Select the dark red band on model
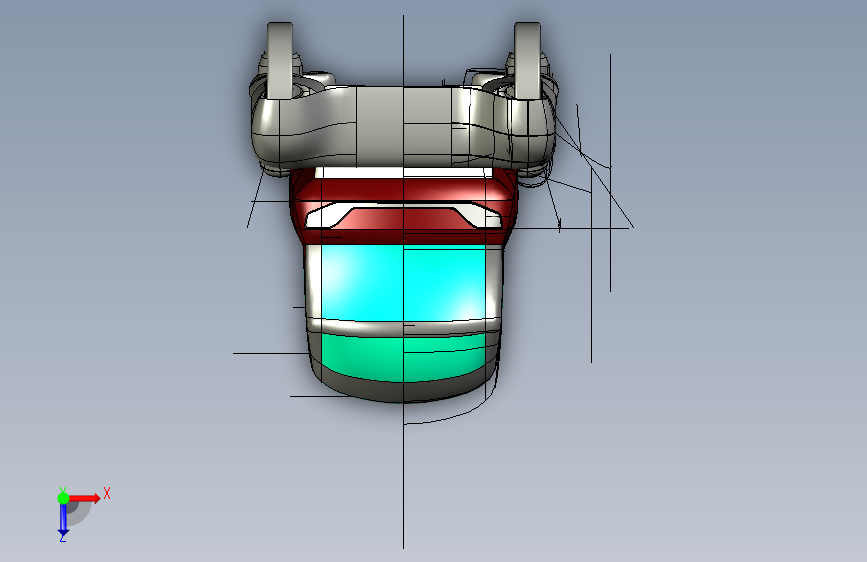This screenshot has width=867, height=562. [404, 191]
